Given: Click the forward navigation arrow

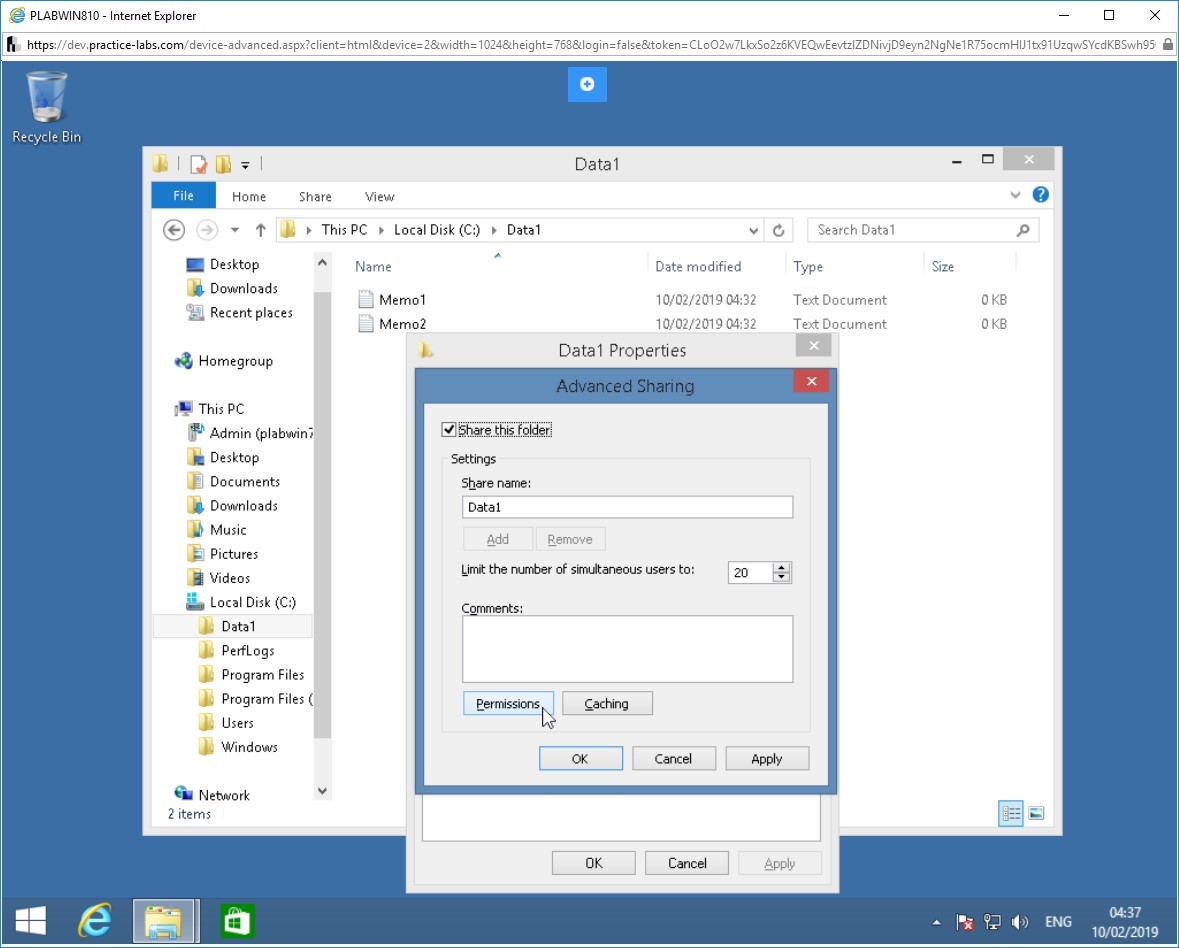Looking at the screenshot, I should coord(207,230).
